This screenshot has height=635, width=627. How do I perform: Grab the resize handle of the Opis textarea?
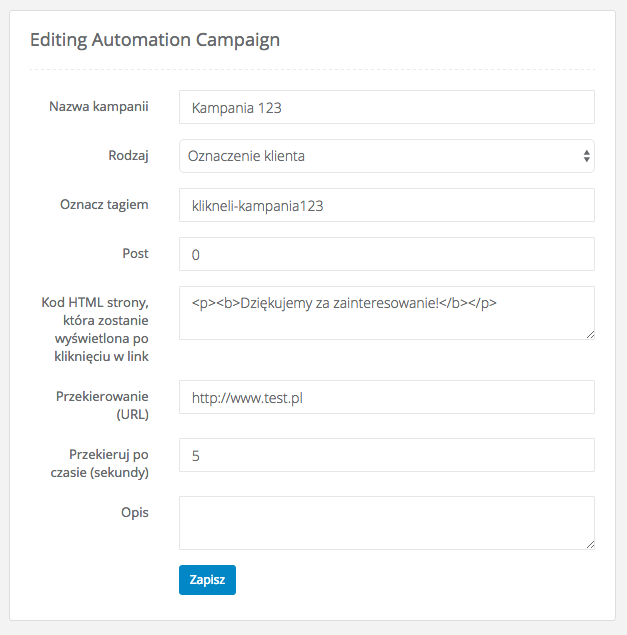pos(590,545)
